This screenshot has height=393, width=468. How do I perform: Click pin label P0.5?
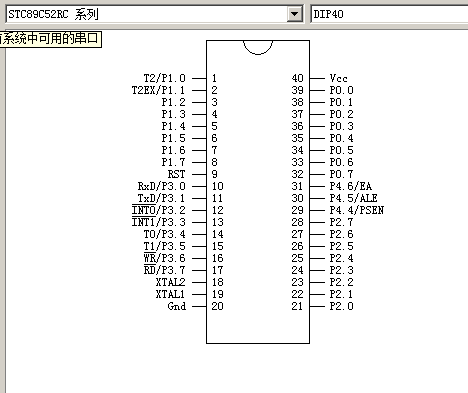[x=341, y=150]
